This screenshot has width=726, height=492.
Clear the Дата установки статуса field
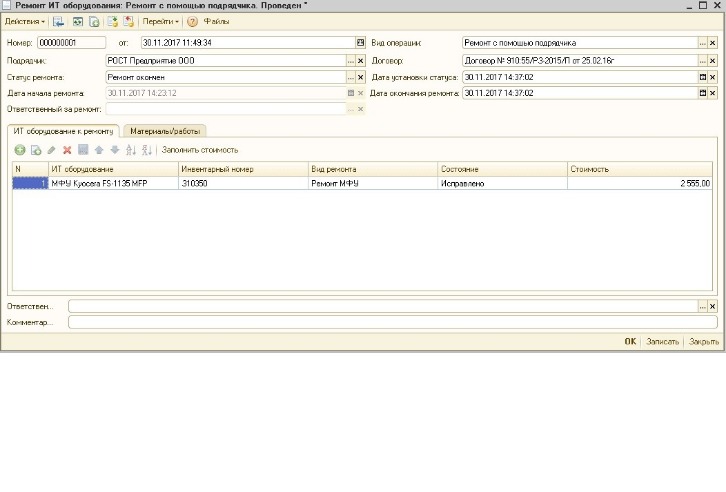tap(712, 77)
